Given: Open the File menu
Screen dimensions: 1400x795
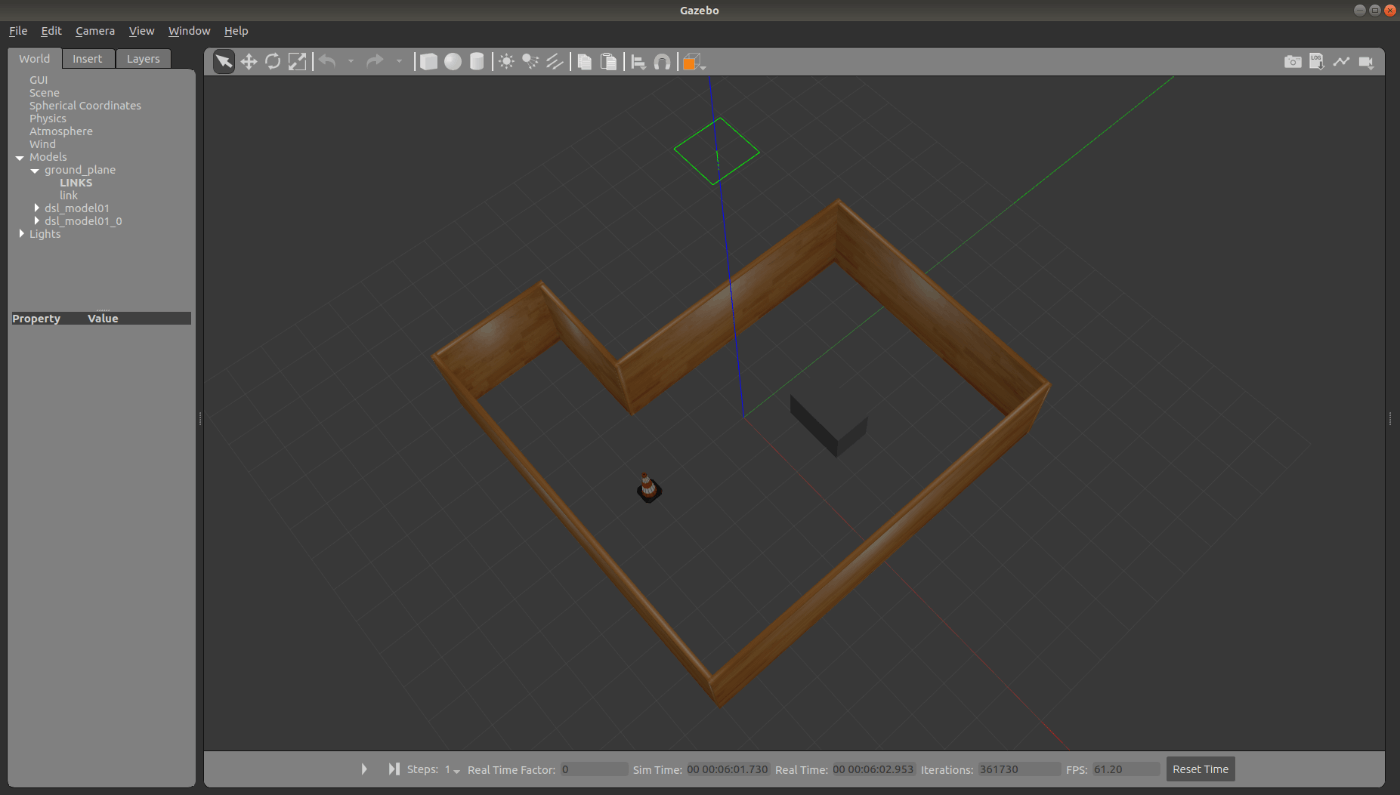Looking at the screenshot, I should click(x=18, y=31).
